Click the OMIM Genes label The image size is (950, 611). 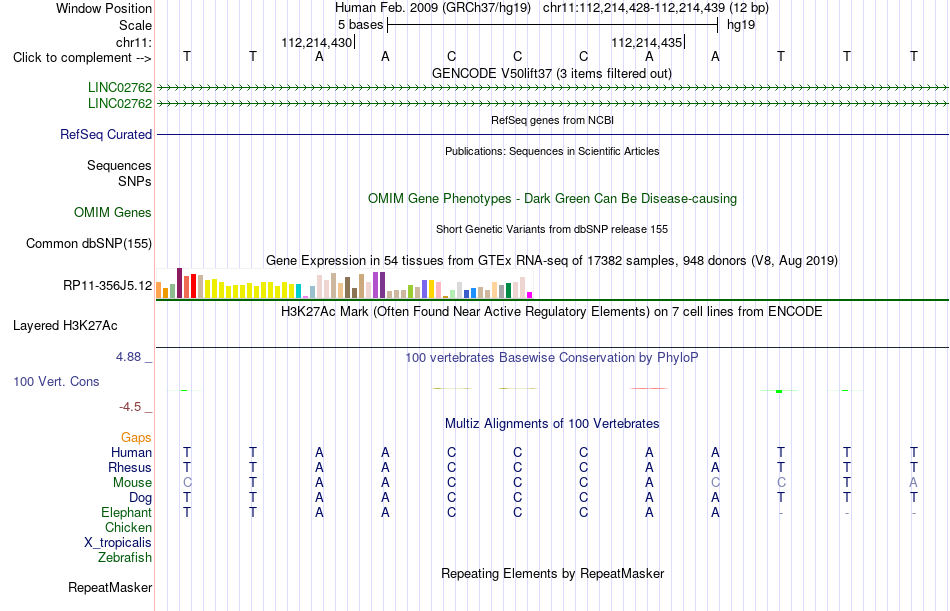pos(113,213)
